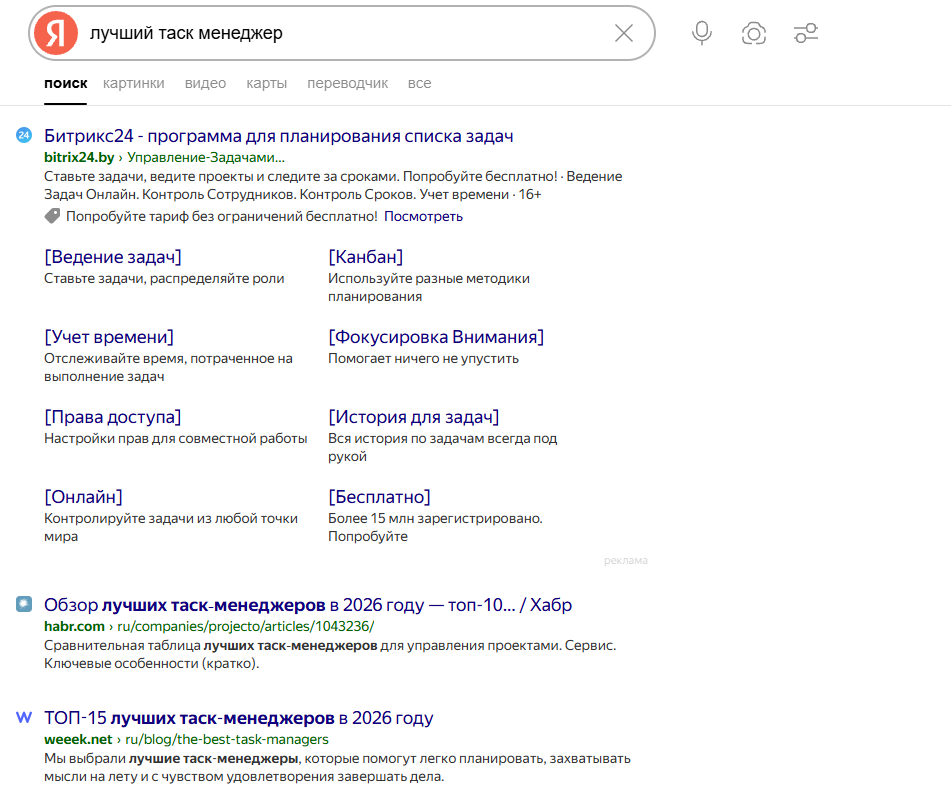This screenshot has width=951, height=803.
Task: Click the 'Настройки прав для совместной работы' text
Action: pyautogui.click(x=175, y=438)
